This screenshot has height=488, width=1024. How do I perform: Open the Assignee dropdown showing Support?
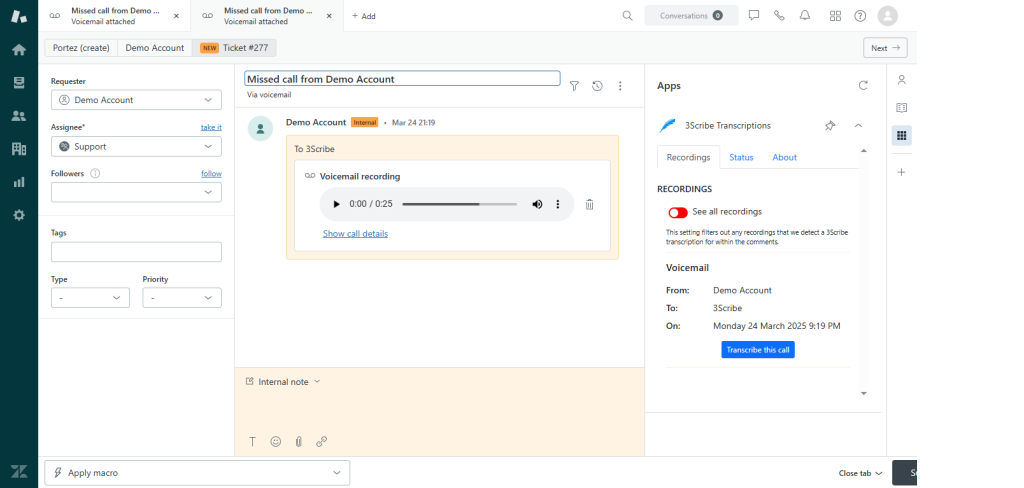[136, 147]
